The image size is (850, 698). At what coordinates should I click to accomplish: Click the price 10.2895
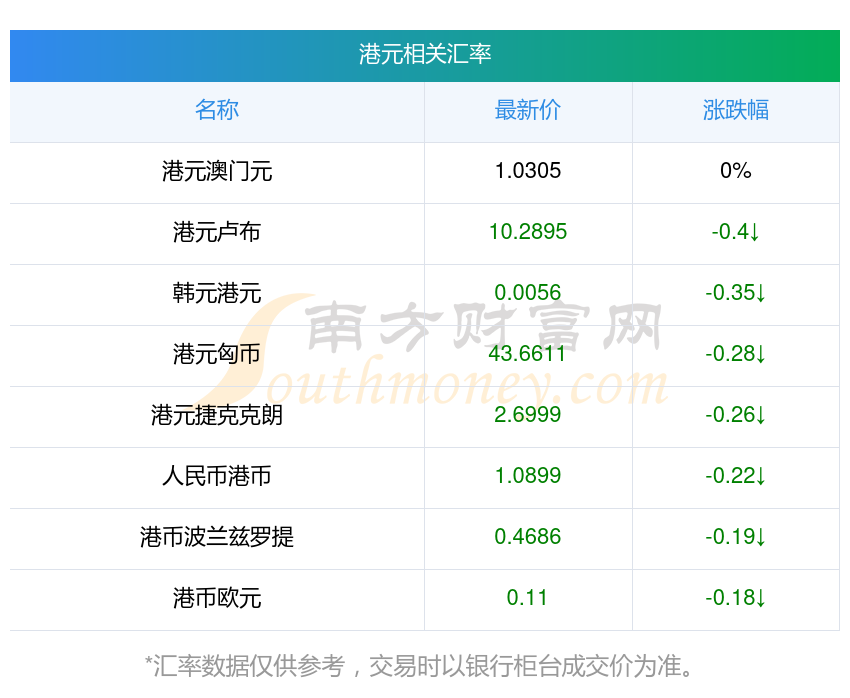point(527,232)
